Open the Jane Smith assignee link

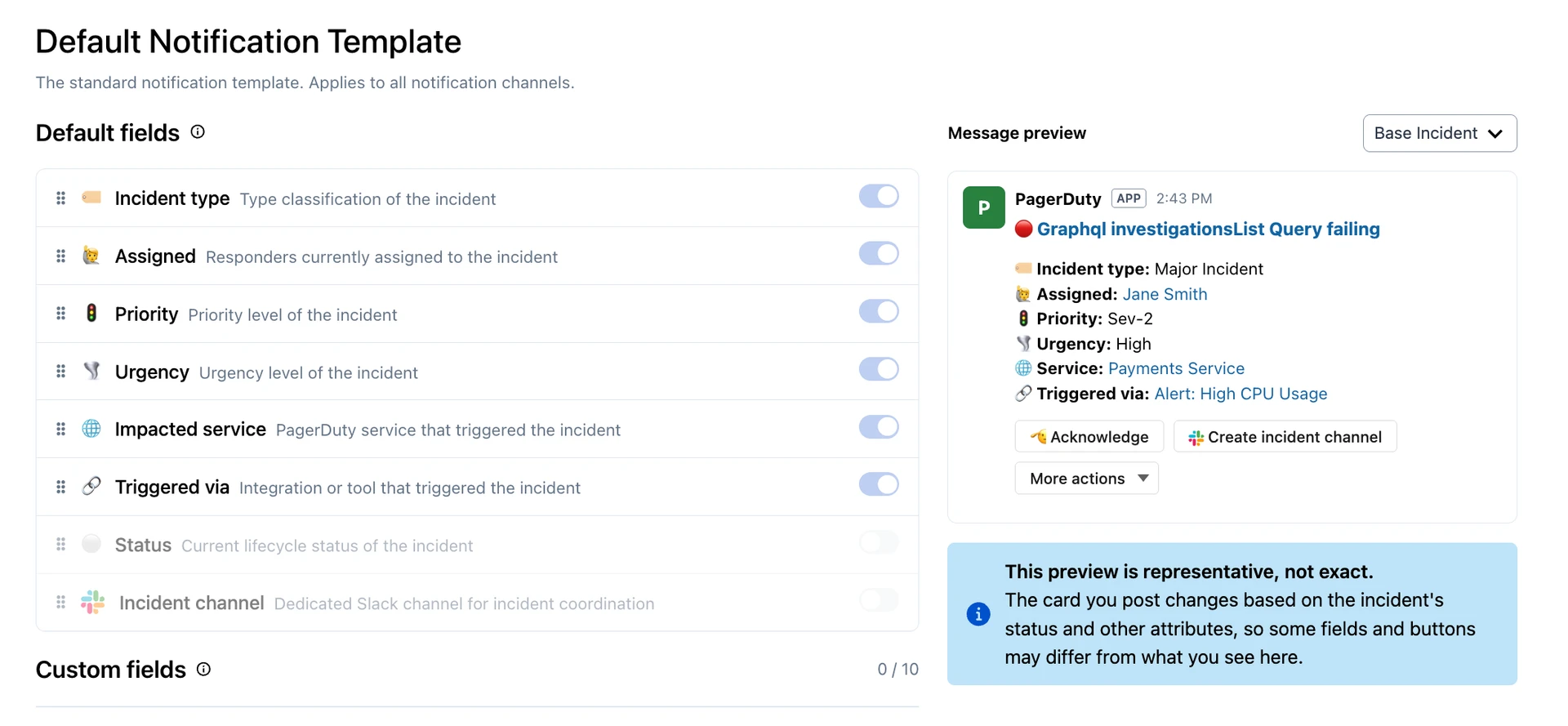1165,294
